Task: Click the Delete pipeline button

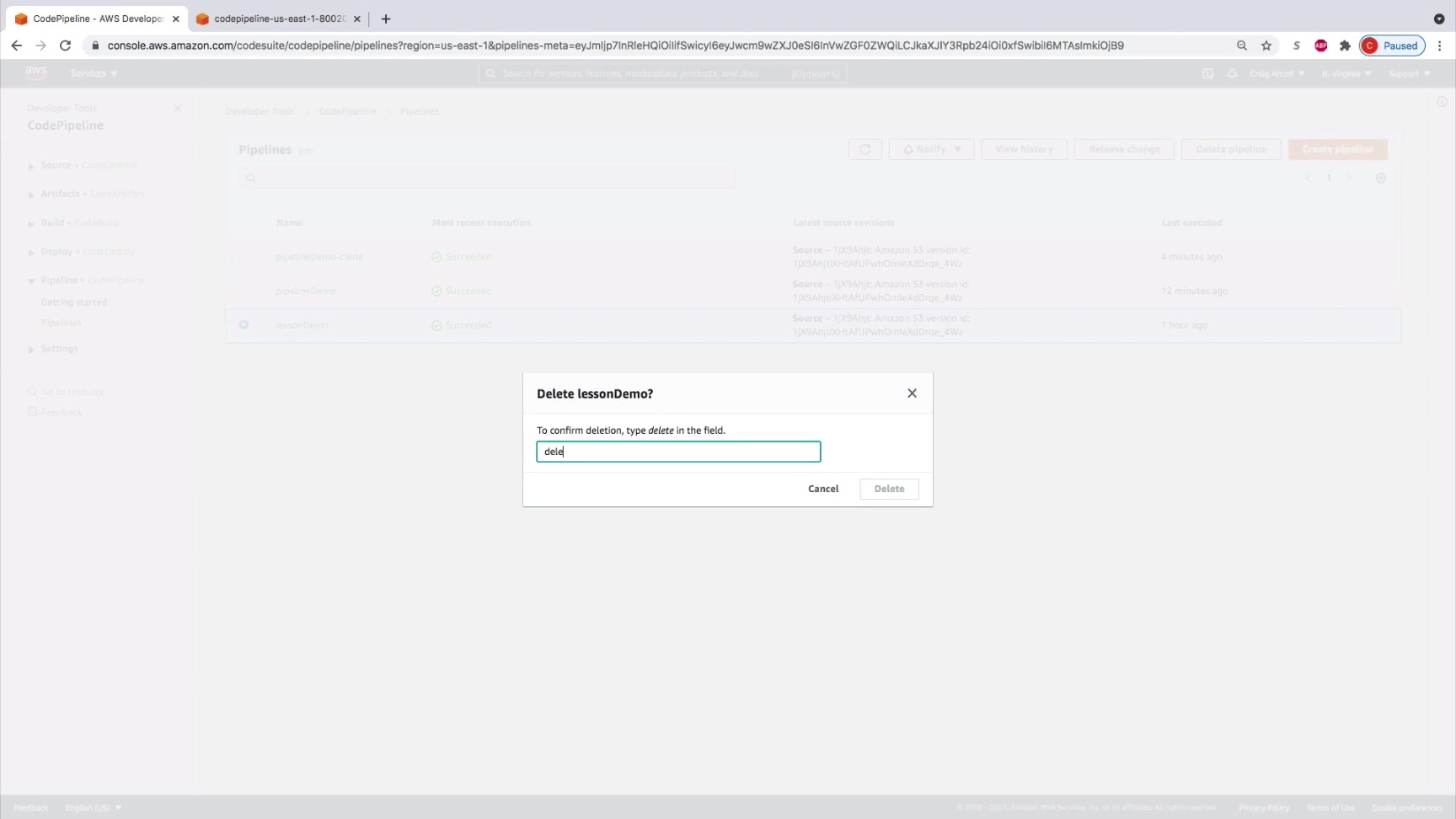Action: [x=1231, y=149]
